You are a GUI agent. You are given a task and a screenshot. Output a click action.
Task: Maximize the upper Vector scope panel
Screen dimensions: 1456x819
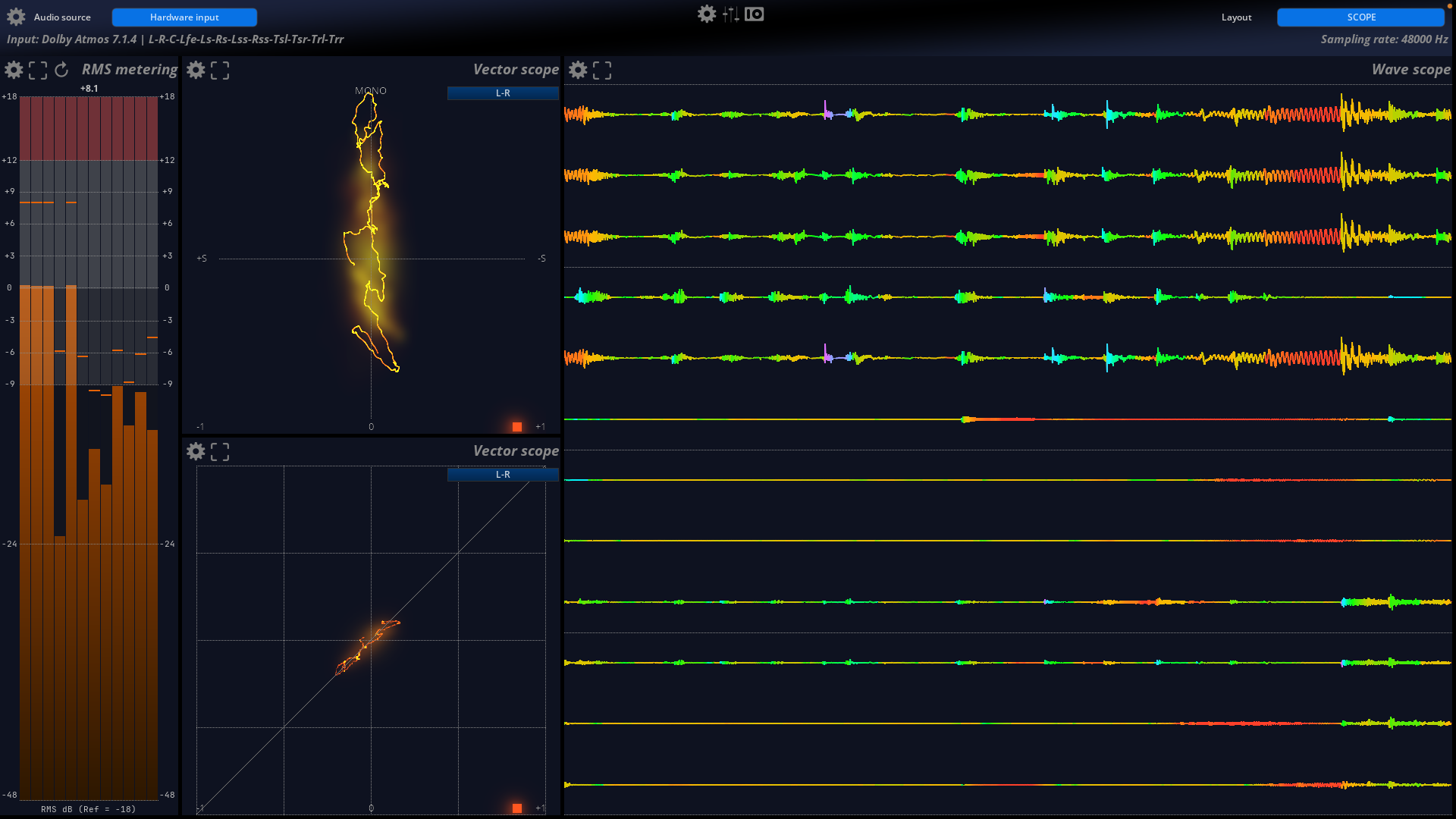click(x=220, y=70)
